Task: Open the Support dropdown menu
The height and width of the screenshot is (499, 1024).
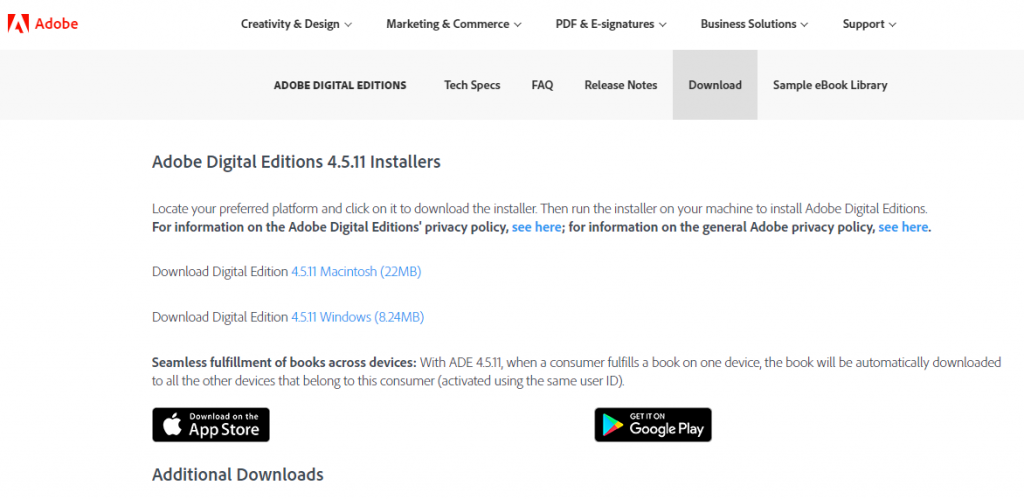Action: pos(869,24)
